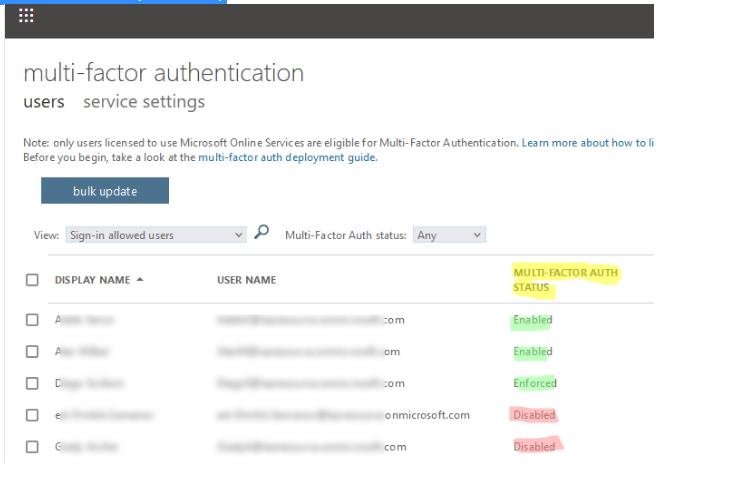Click the Enforced status text

click(535, 383)
